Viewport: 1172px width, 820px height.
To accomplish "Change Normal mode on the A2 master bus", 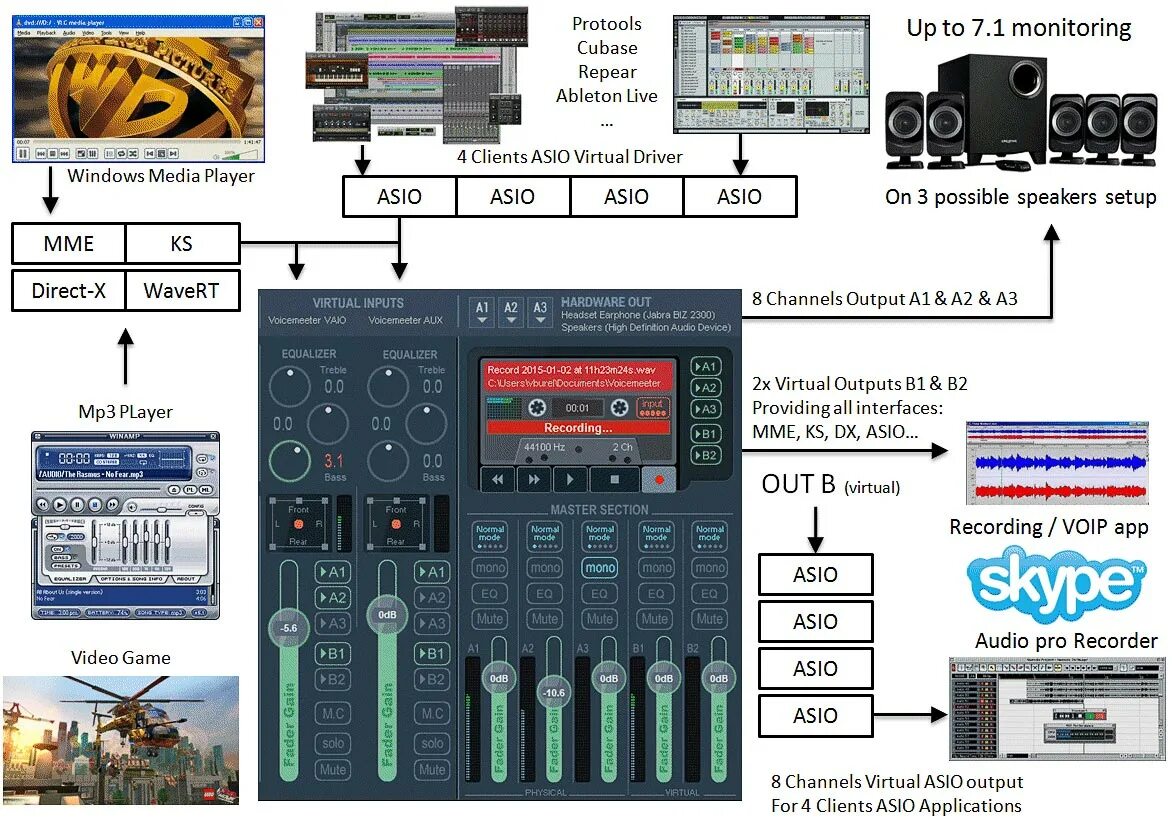I will coord(545,536).
